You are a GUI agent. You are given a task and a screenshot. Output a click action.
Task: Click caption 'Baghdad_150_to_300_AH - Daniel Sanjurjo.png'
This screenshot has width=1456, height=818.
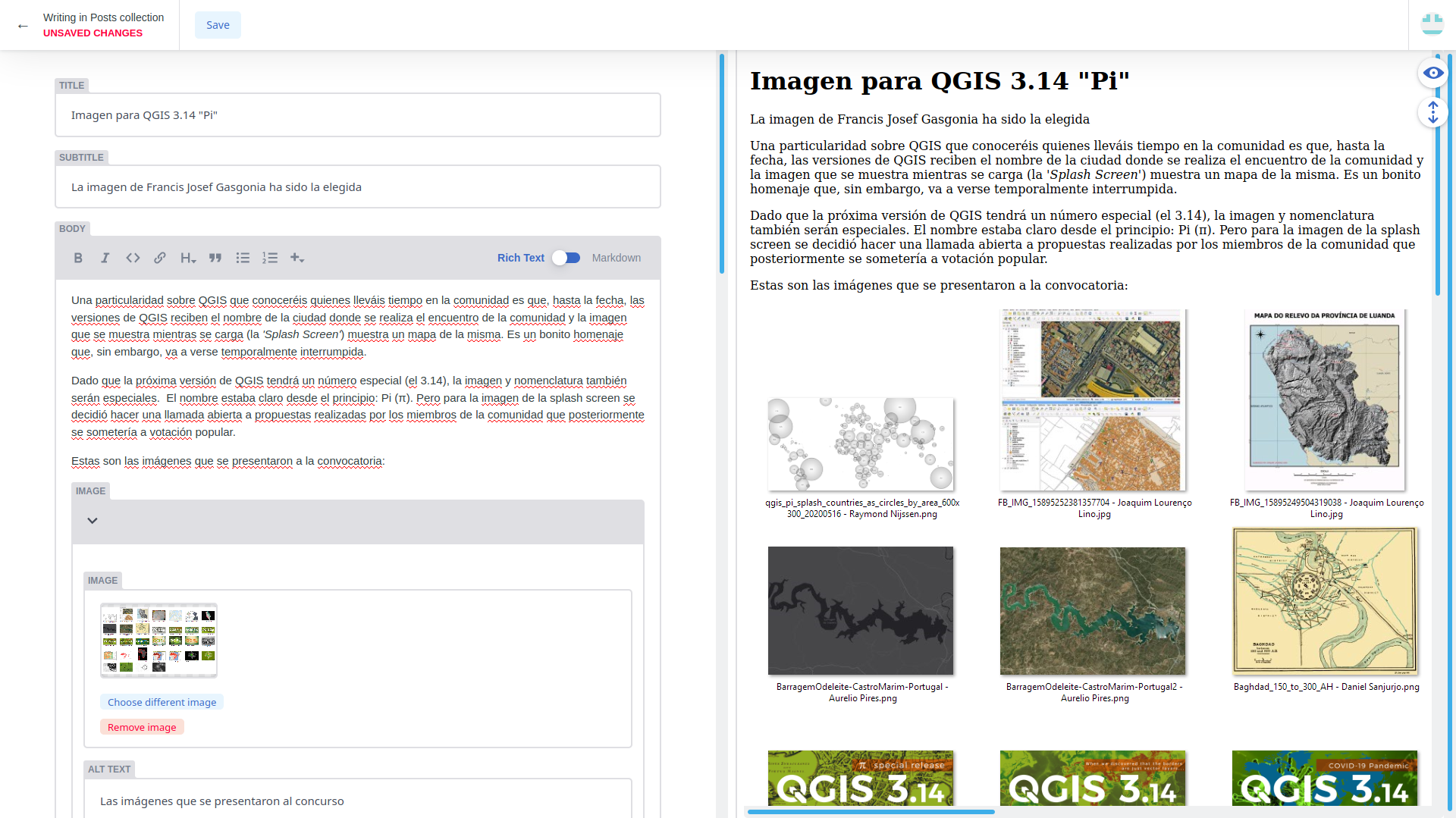tap(1326, 687)
